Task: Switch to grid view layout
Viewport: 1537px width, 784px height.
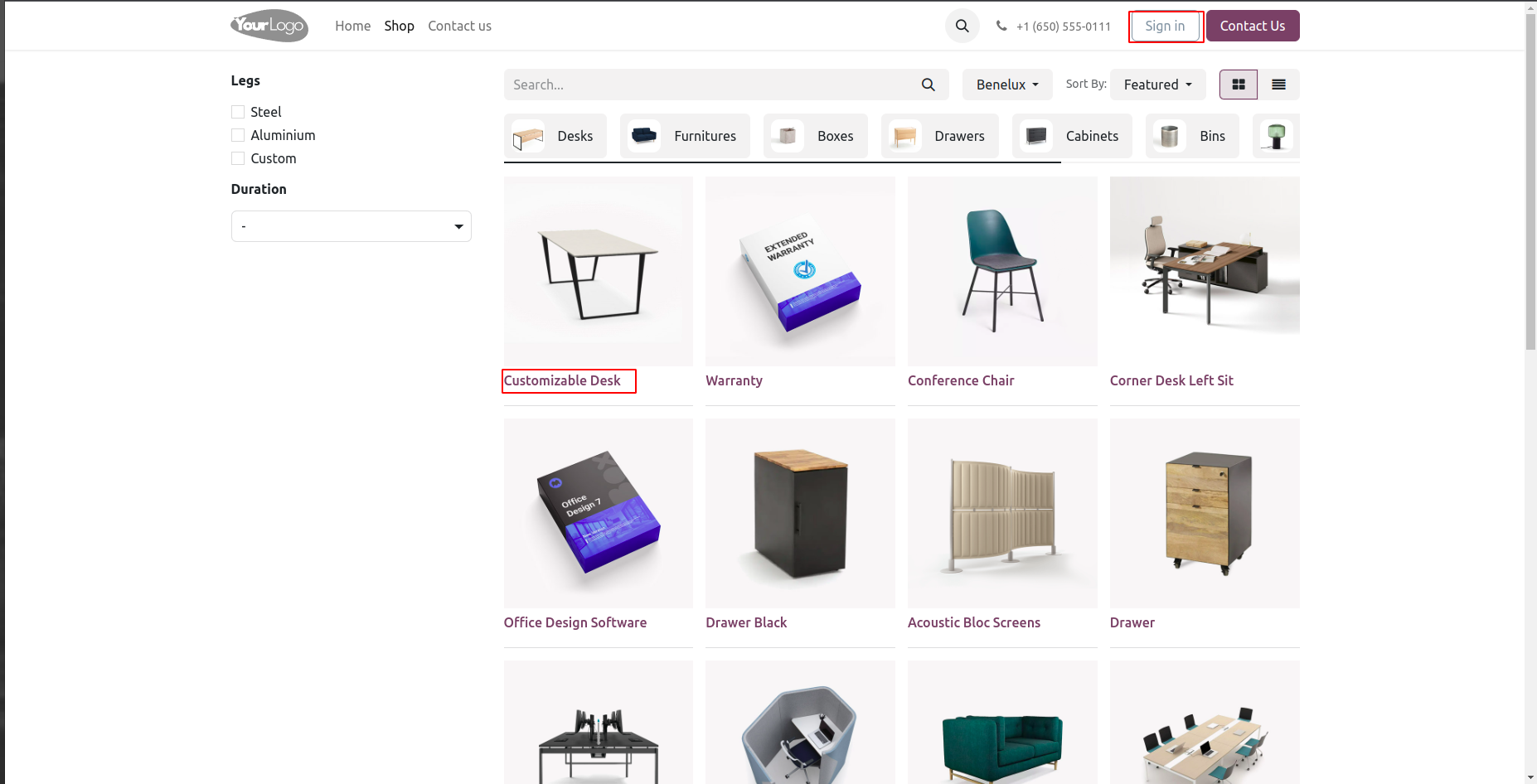Action: pos(1238,85)
